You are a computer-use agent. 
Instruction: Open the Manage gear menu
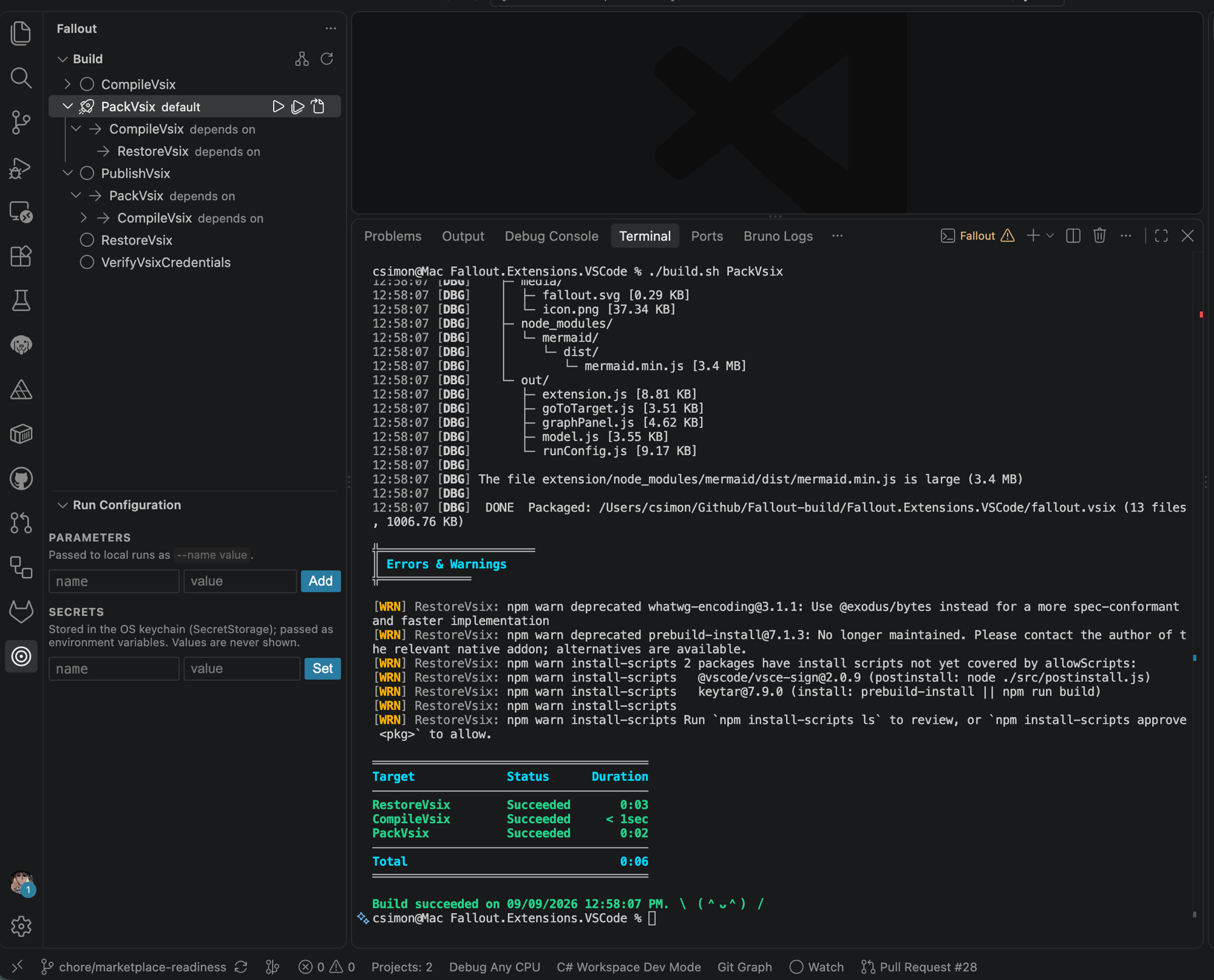(x=21, y=926)
